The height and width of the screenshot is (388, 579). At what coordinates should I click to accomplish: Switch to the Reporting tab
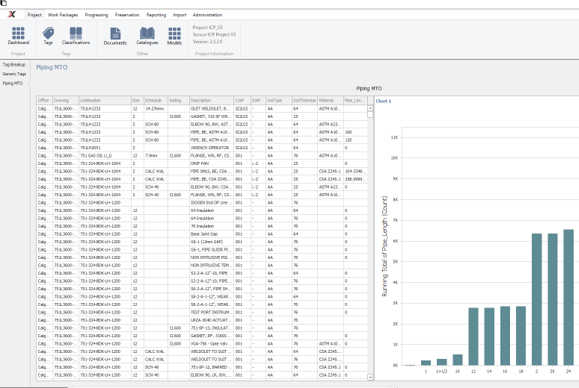tap(156, 15)
